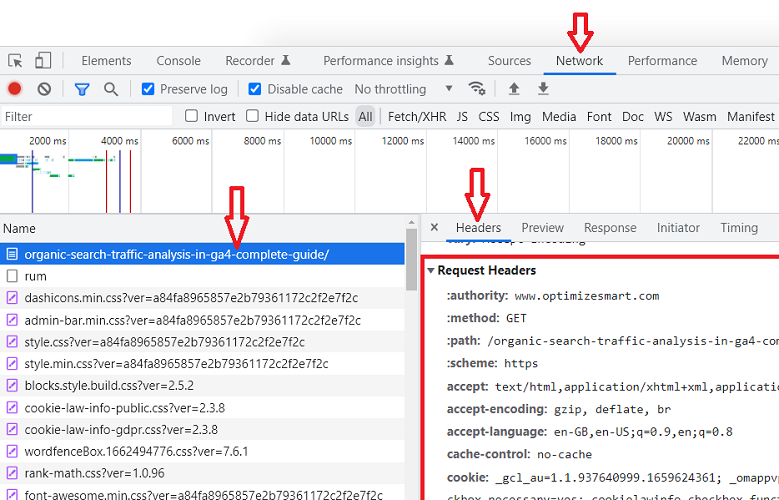Screen dimensions: 779x500
Task: Enable Hide data URLs checkbox
Action: point(252,116)
